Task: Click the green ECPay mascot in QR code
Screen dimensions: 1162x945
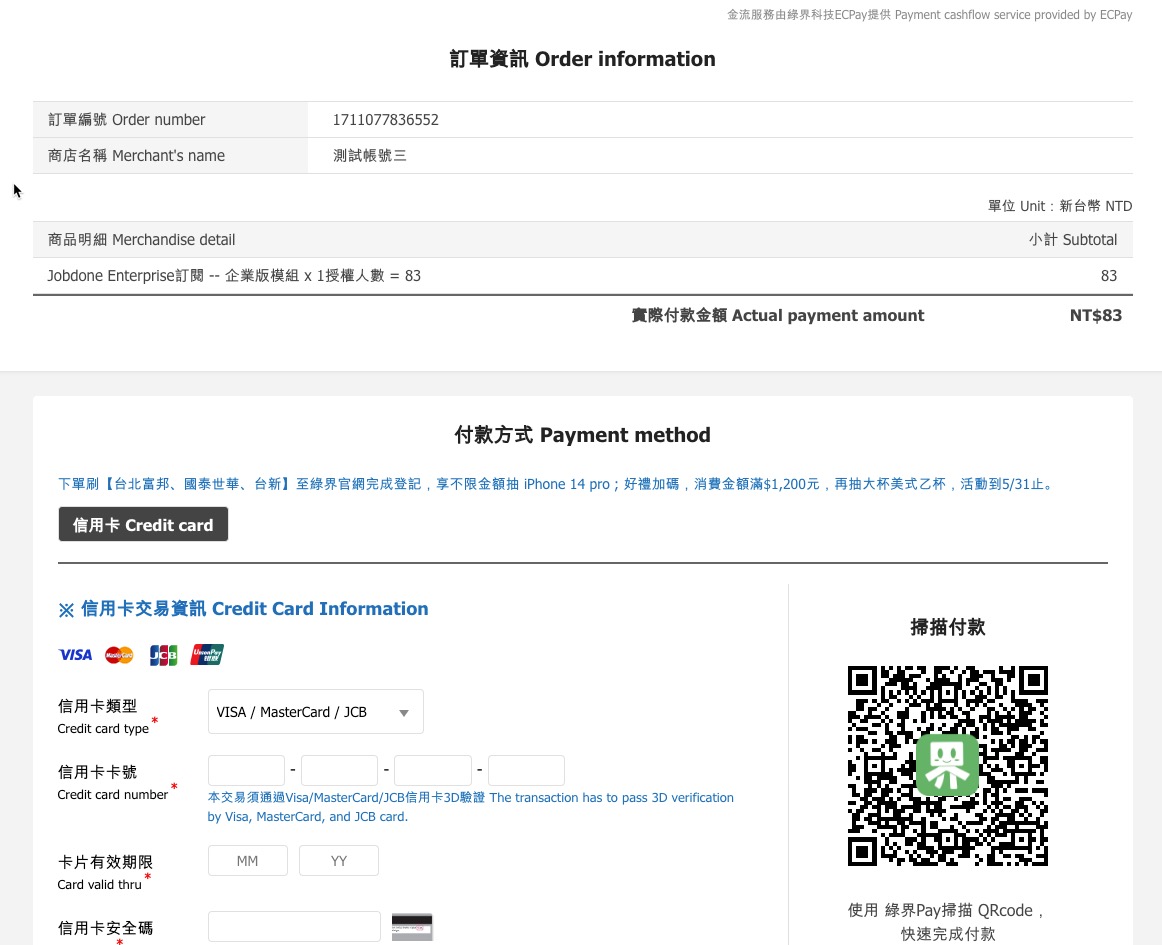Action: click(947, 765)
